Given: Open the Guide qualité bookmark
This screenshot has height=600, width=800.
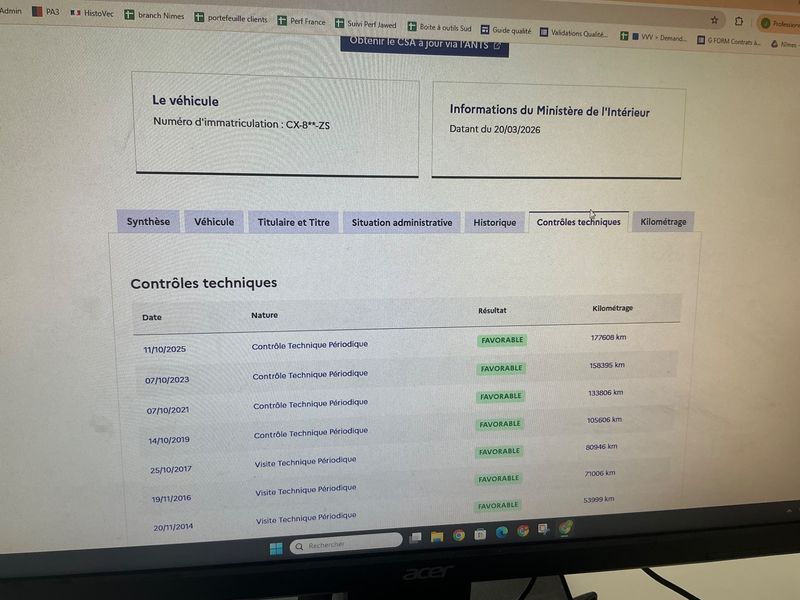Looking at the screenshot, I should coord(506,31).
